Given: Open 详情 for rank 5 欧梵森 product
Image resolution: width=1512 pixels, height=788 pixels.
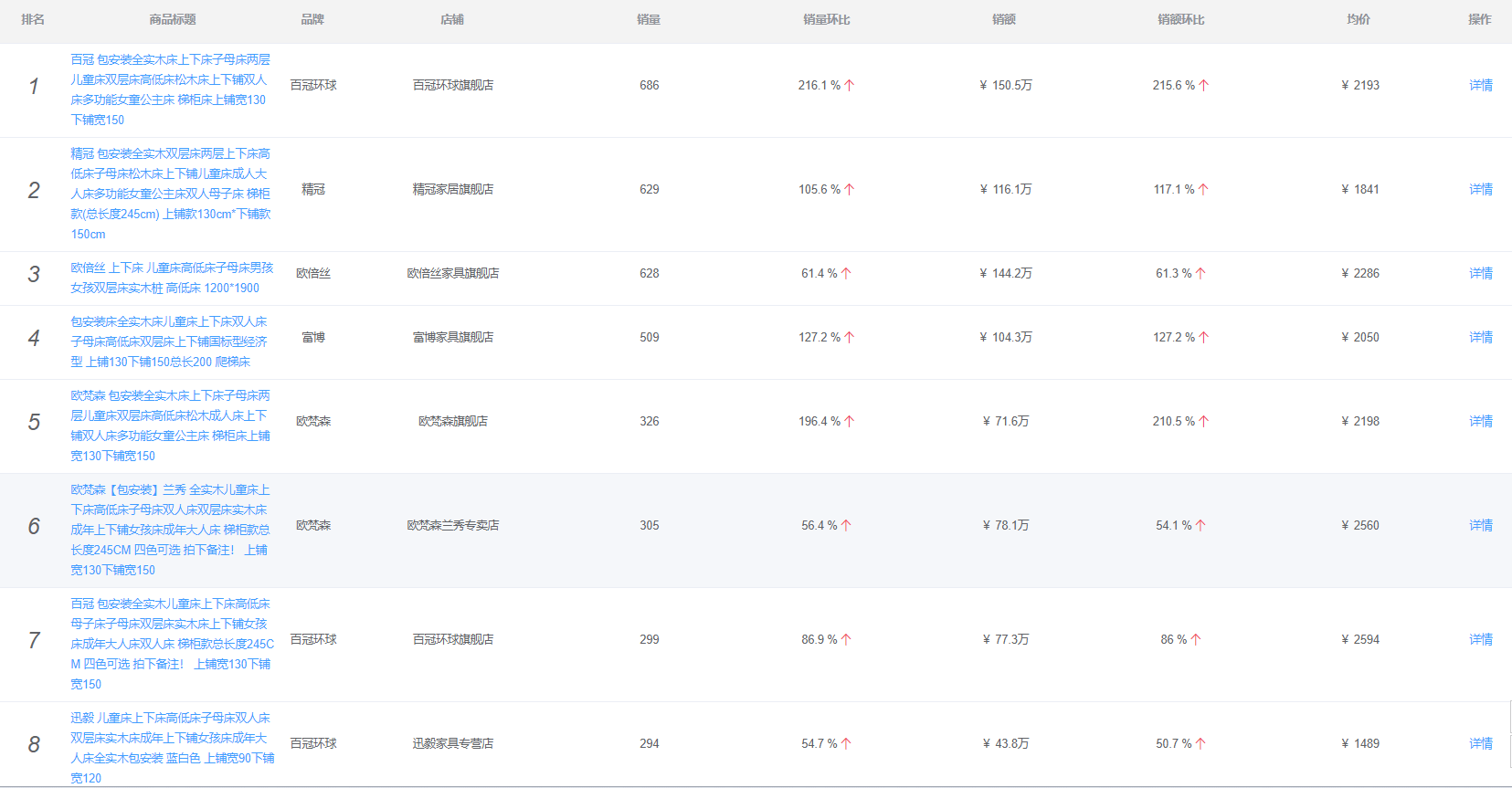Looking at the screenshot, I should [x=1481, y=421].
